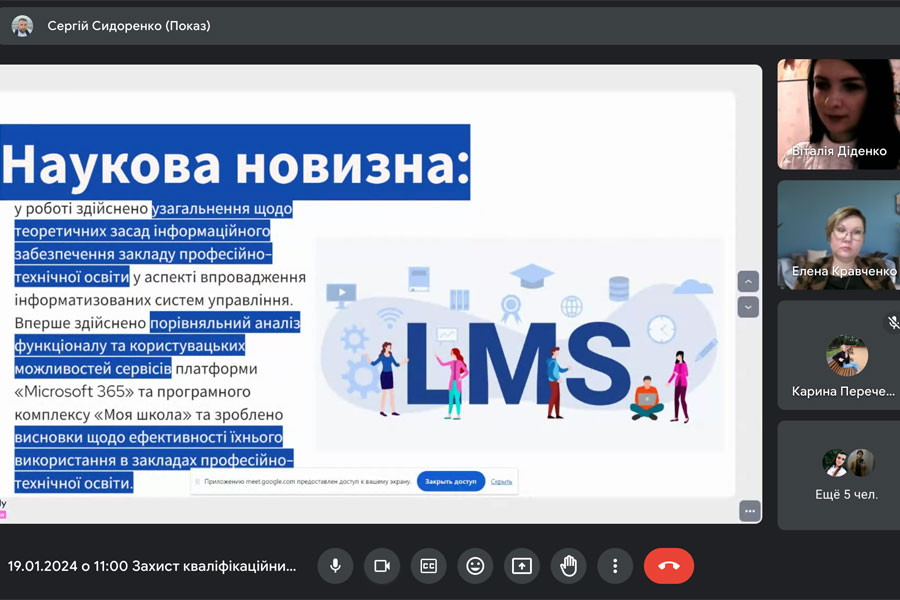This screenshot has width=900, height=600.
Task: Click the present screen button
Action: pos(522,566)
